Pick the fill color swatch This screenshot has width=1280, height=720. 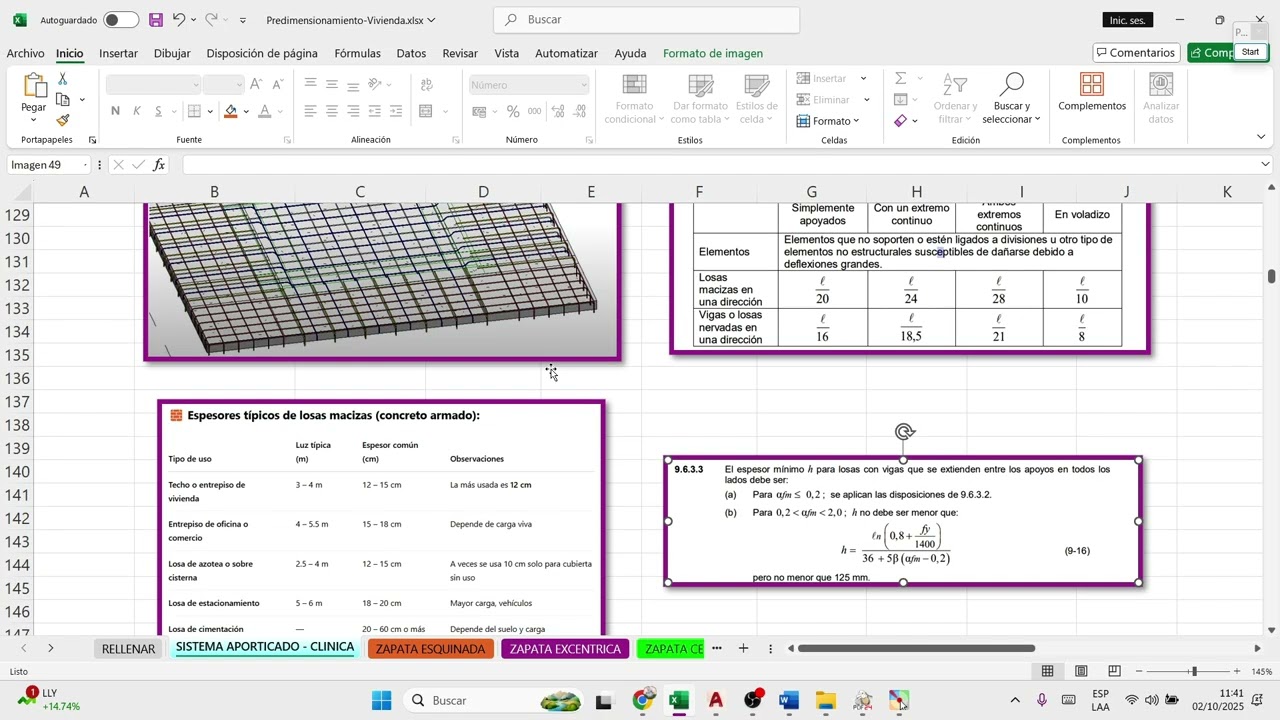coord(231,111)
